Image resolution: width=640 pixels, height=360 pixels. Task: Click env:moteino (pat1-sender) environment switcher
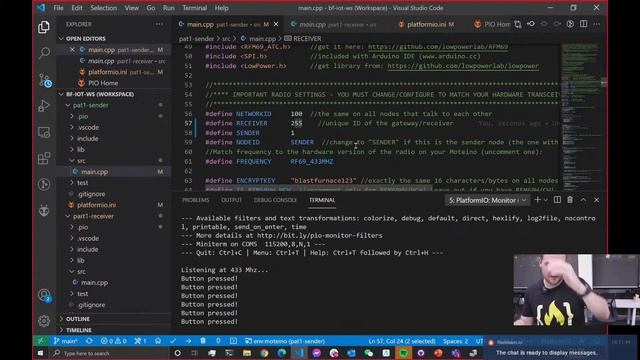285,341
